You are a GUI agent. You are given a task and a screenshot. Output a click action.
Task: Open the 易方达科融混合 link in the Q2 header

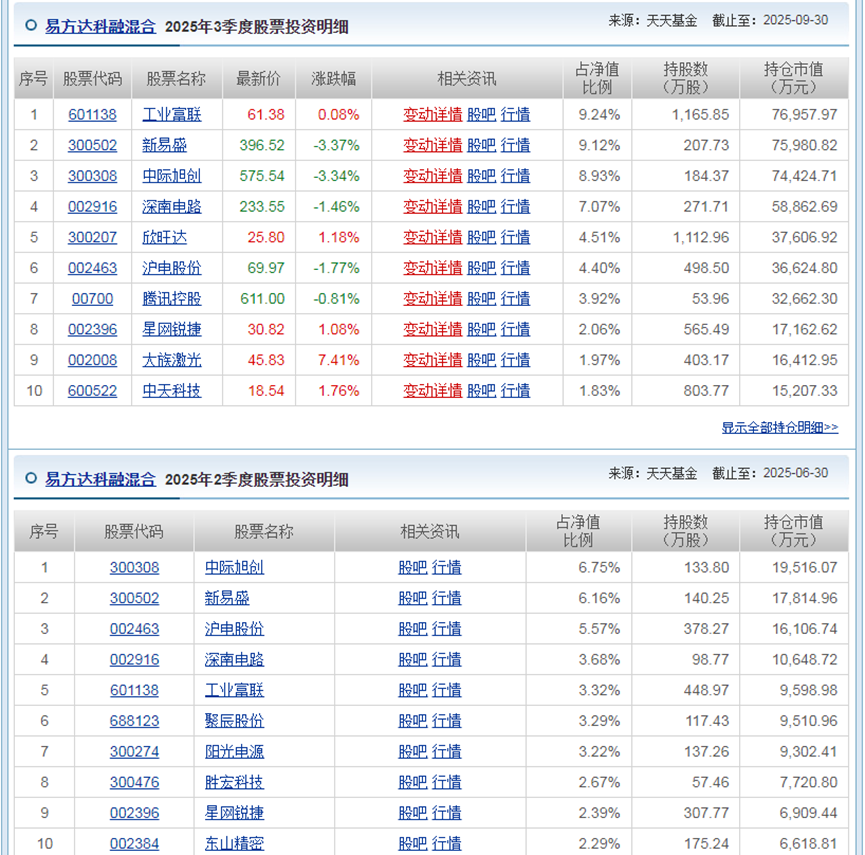pyautogui.click(x=100, y=479)
